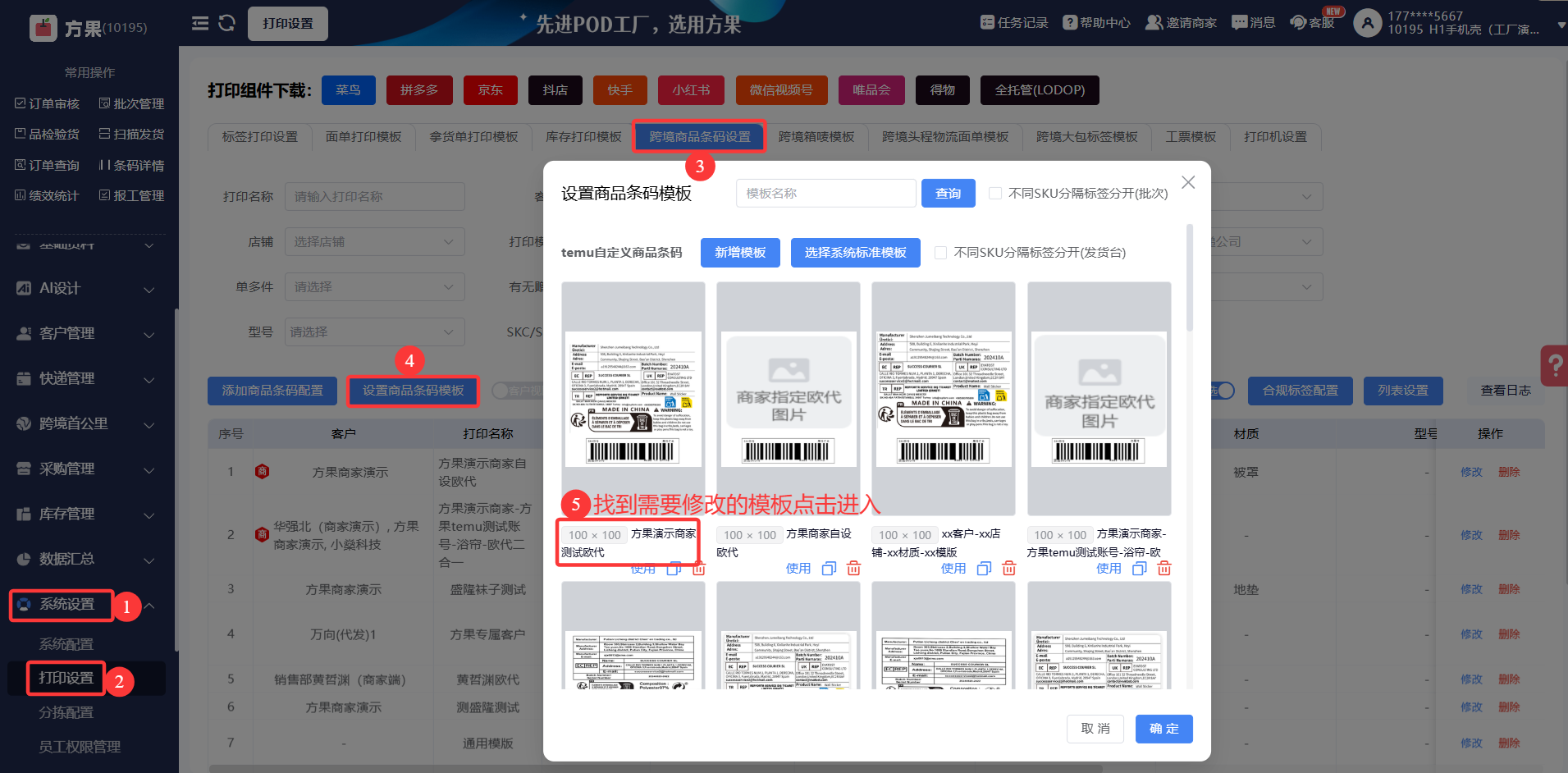The width and height of the screenshot is (1568, 773).
Task: Switch to 跨境箱唛模板 tab
Action: tap(816, 137)
